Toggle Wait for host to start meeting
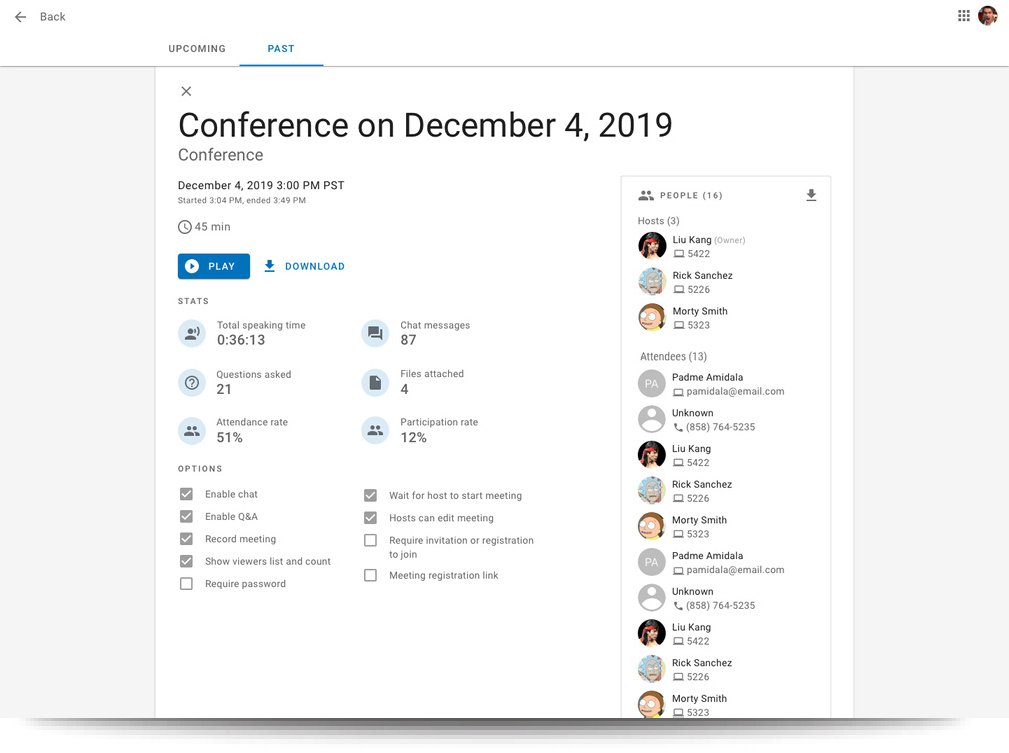Screen dimensions: 1009x753 (370, 496)
